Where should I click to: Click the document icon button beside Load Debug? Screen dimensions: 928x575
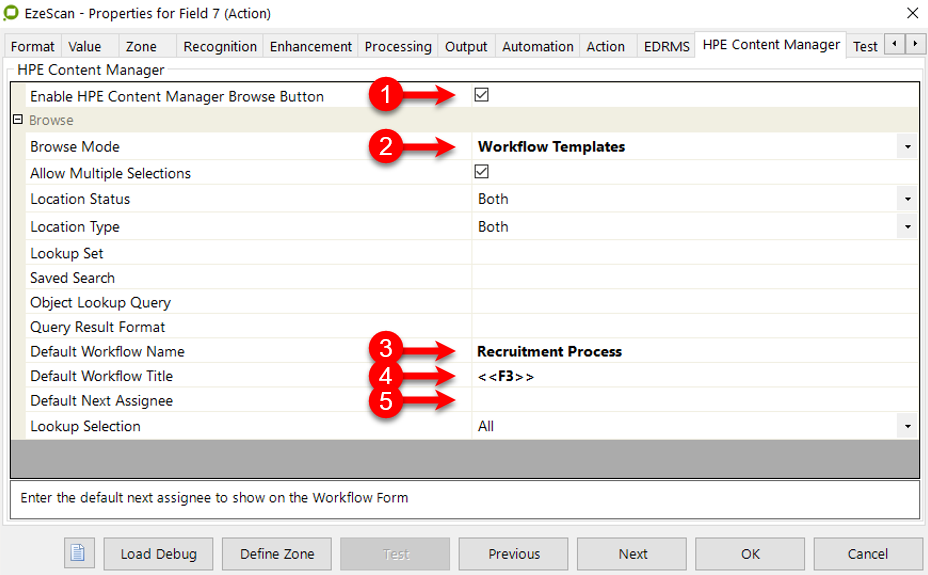(79, 553)
